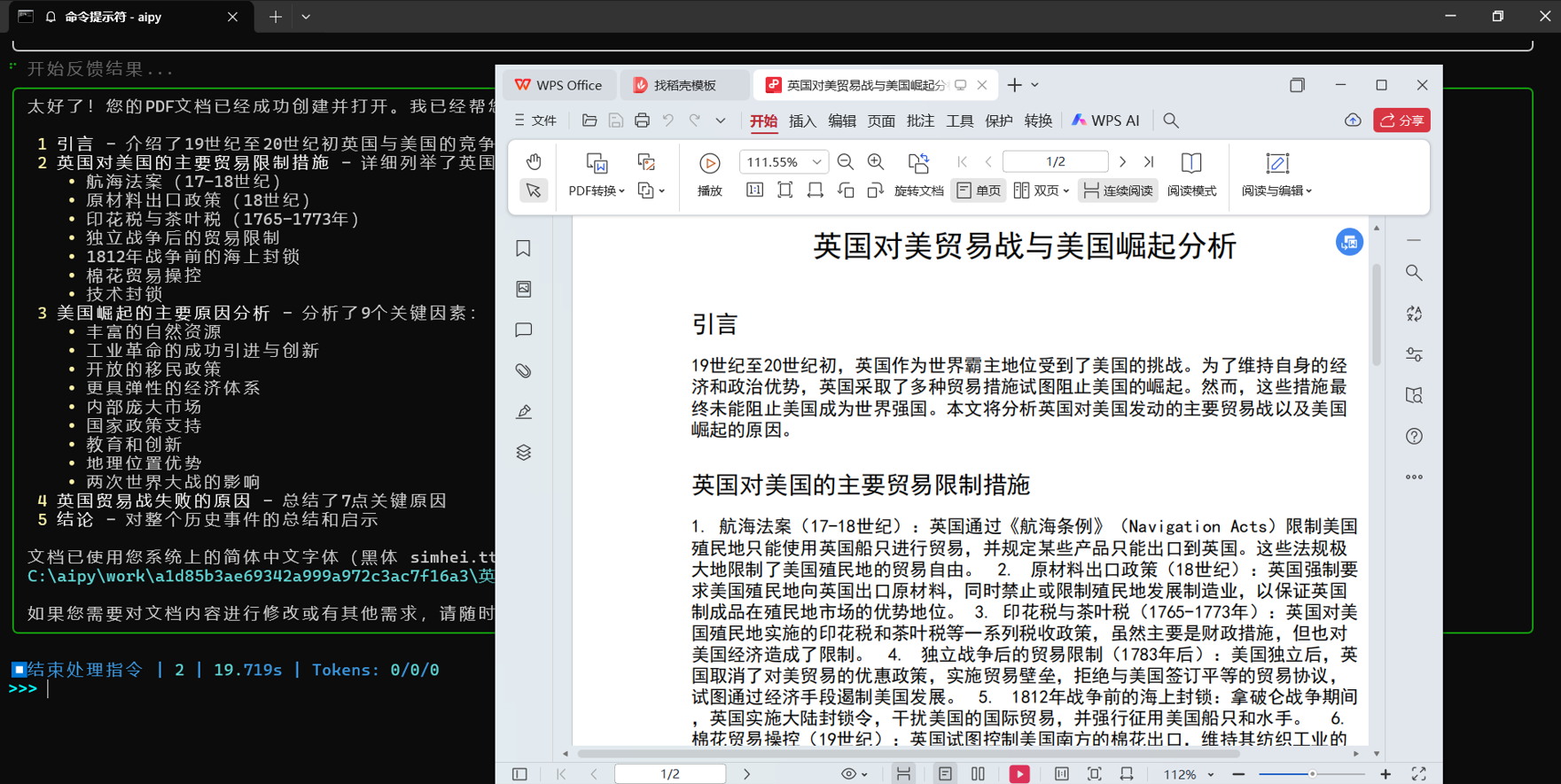Open the right sidebar settings sliders icon
The image size is (1561, 784).
(1414, 354)
